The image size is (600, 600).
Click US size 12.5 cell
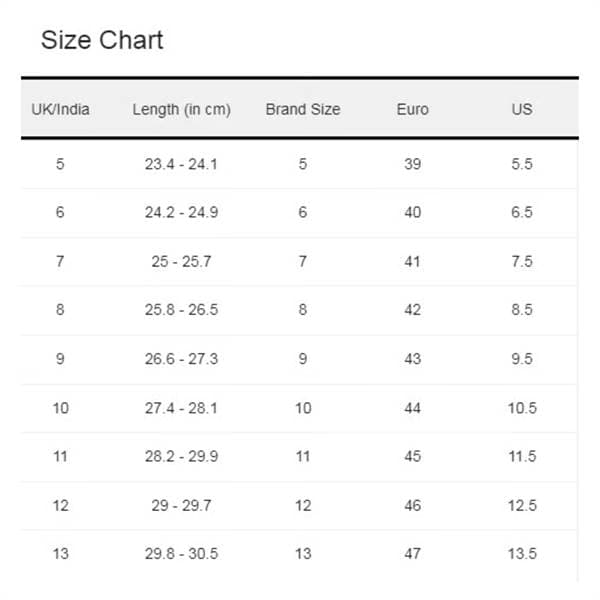[522, 505]
